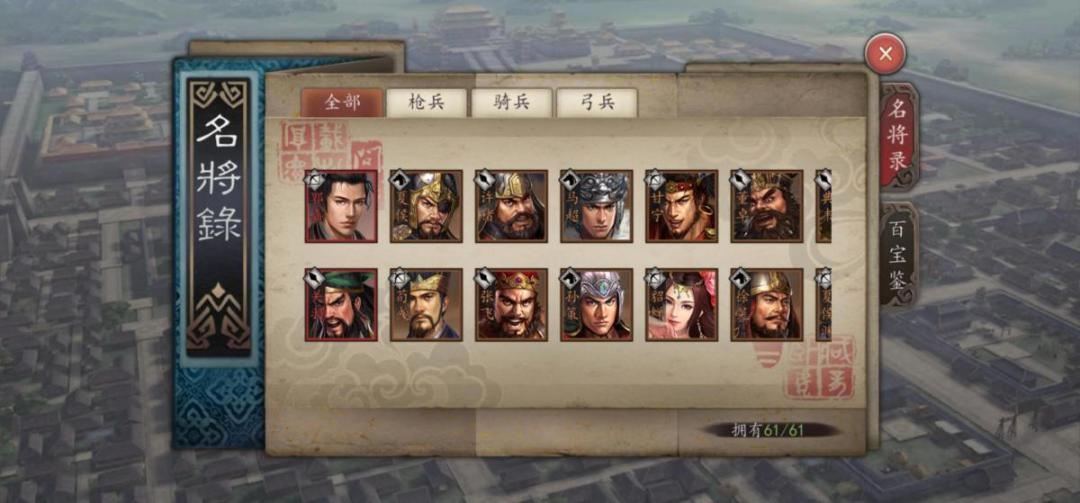Switch to the 弓兵 archer tab
The height and width of the screenshot is (503, 1080).
click(x=596, y=103)
